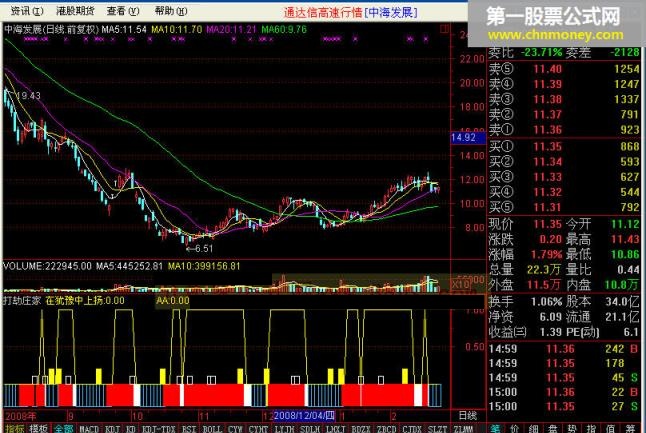The width and height of the screenshot is (646, 433).
Task: Switch quote panel to 盘 tab
Action: (x=553, y=428)
